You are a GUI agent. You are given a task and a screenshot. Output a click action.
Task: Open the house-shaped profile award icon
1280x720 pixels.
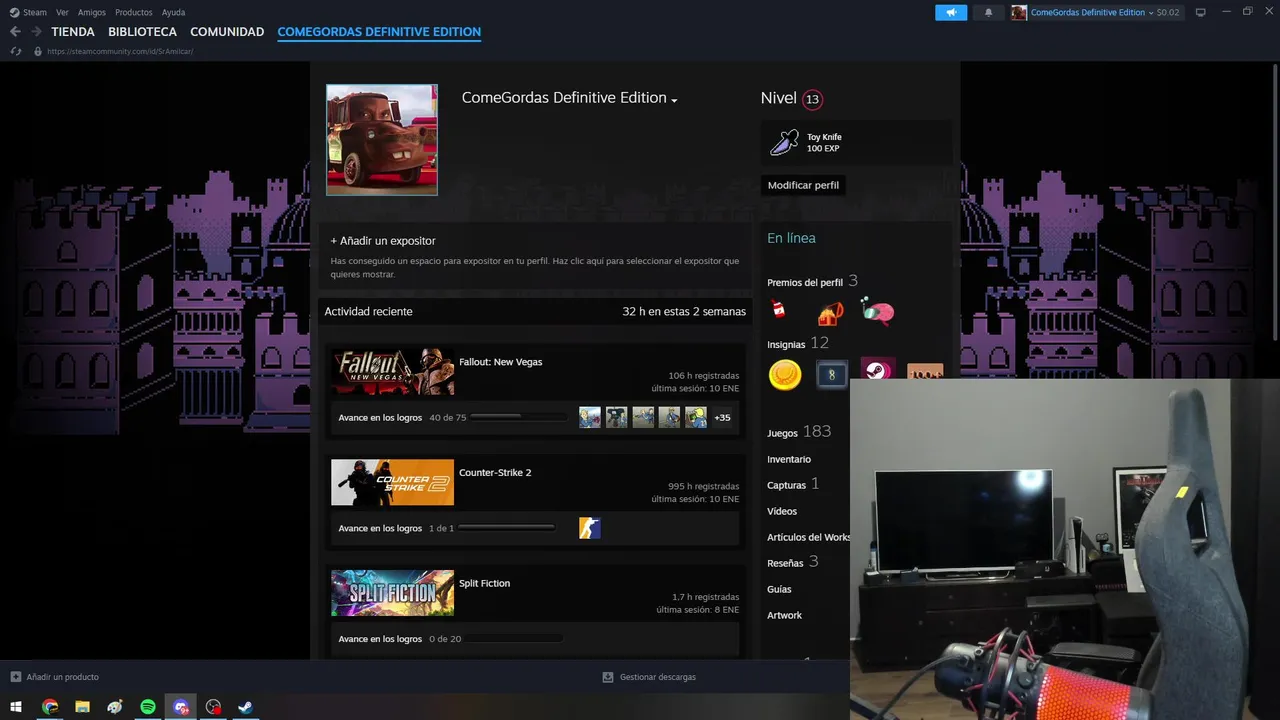[830, 313]
